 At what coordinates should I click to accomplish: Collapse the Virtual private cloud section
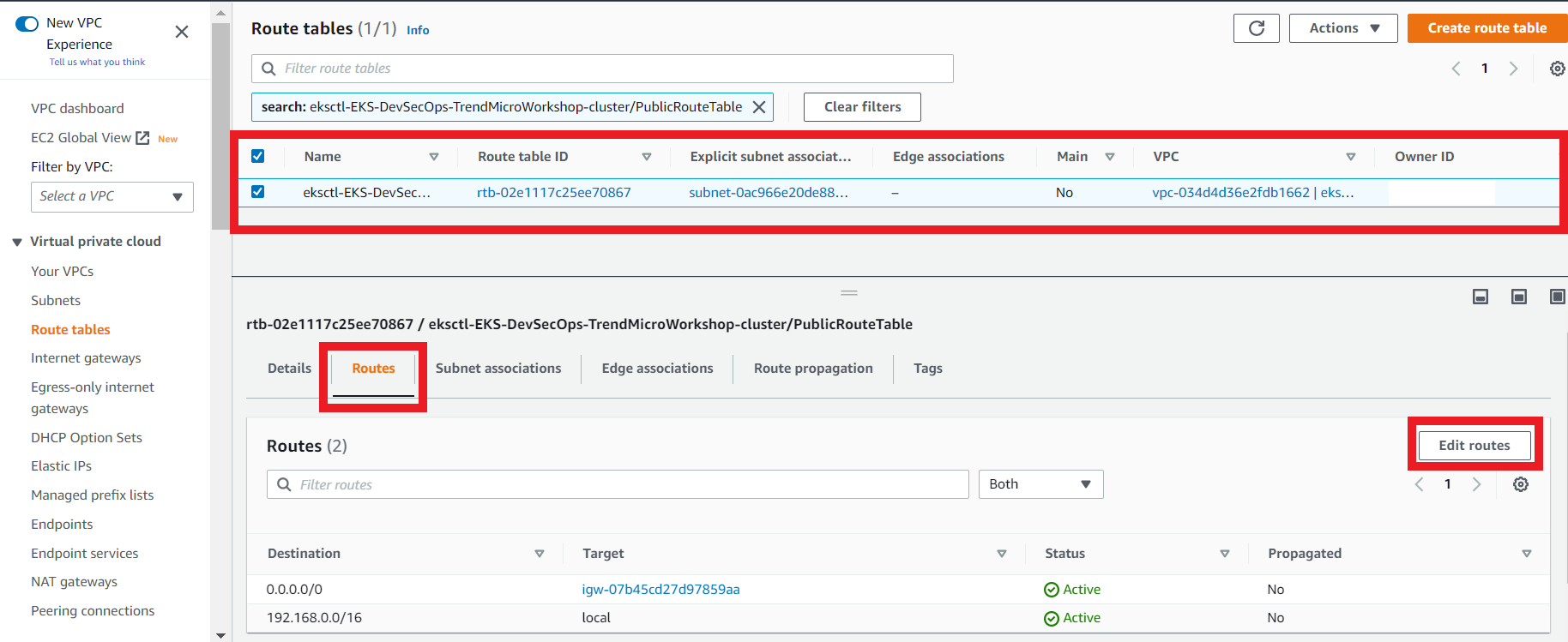[x=17, y=242]
